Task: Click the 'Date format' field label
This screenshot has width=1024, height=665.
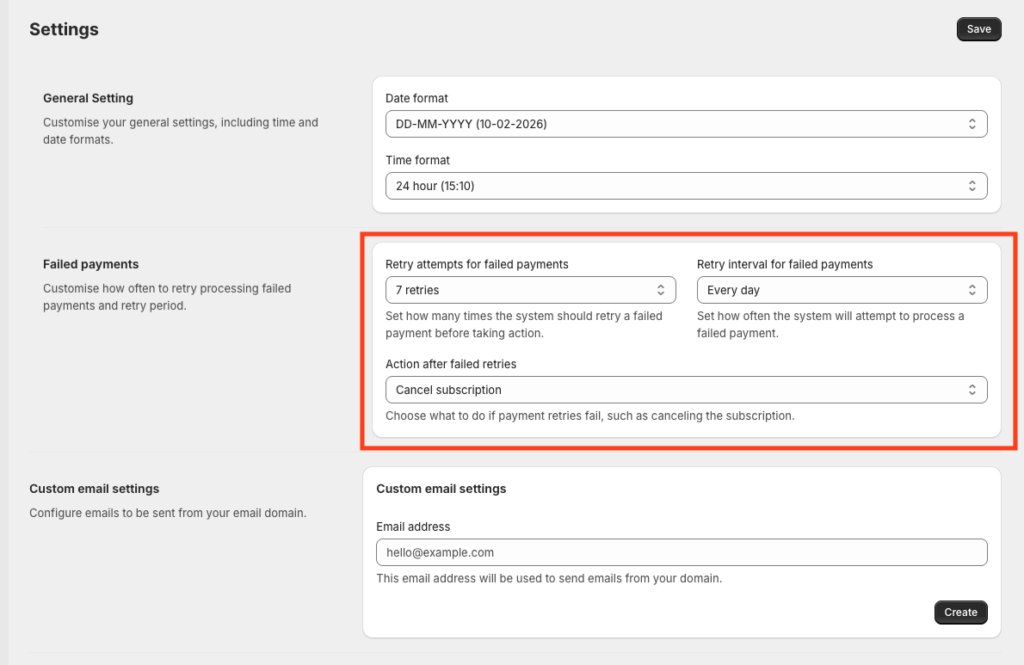Action: [417, 98]
